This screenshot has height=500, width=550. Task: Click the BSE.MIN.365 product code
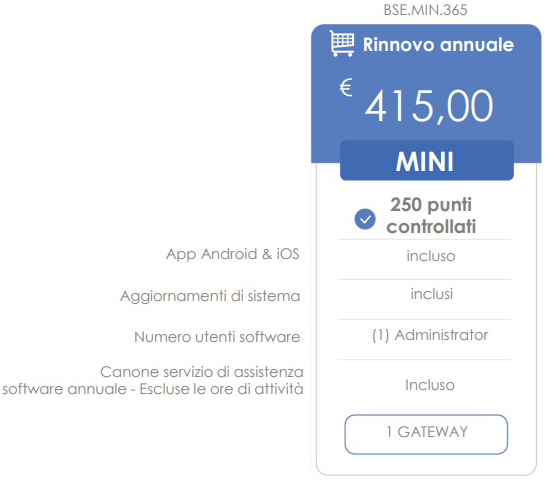(425, 10)
